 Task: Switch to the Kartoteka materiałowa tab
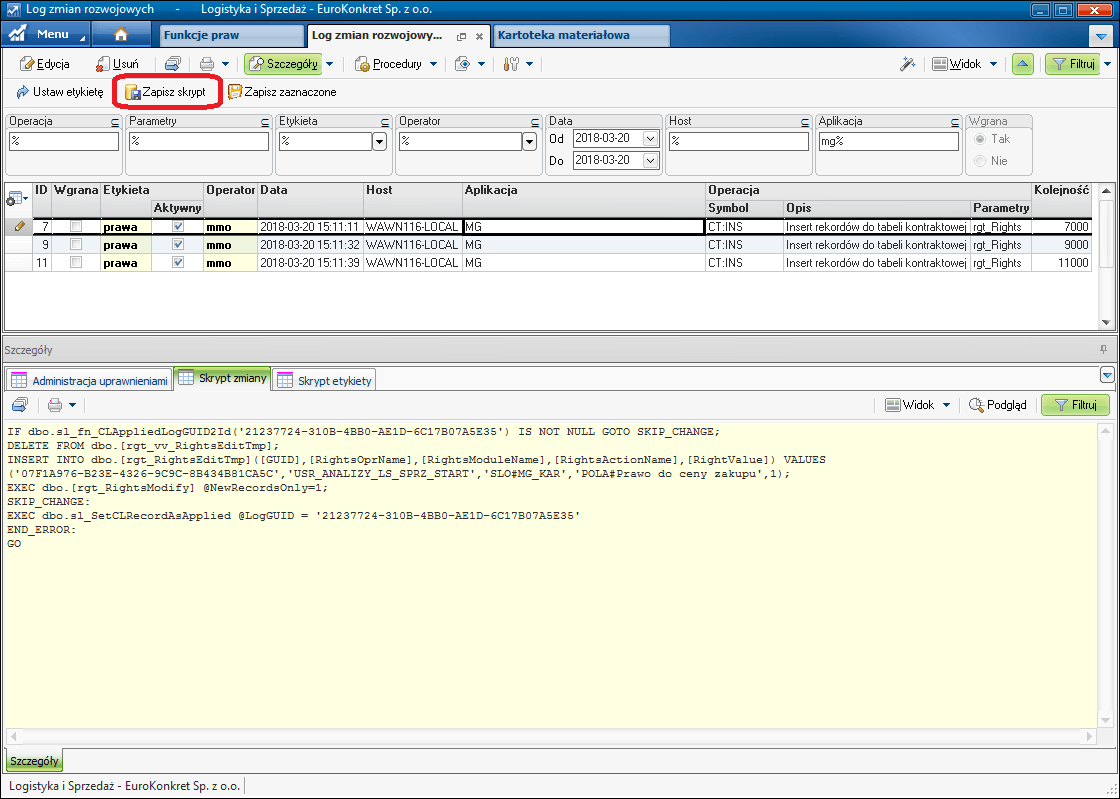point(581,35)
